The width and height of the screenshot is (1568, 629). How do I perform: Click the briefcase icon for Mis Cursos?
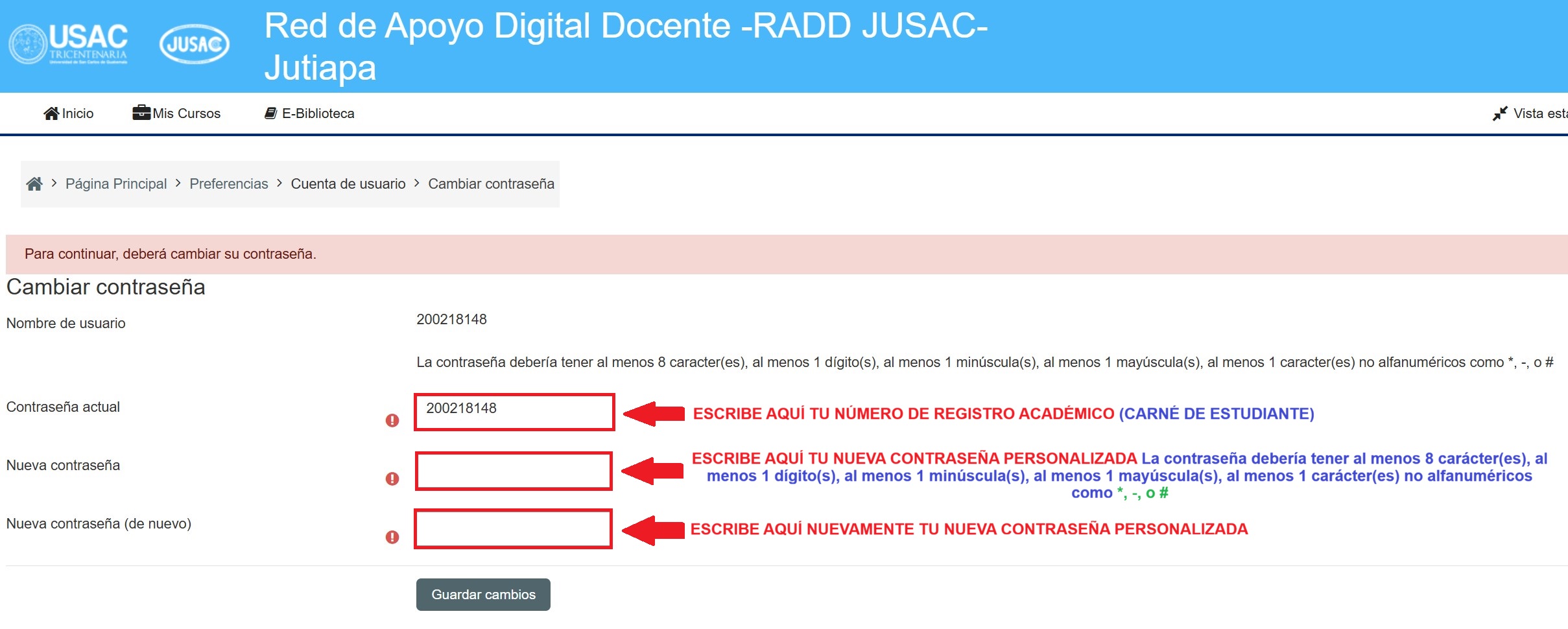pyautogui.click(x=141, y=113)
